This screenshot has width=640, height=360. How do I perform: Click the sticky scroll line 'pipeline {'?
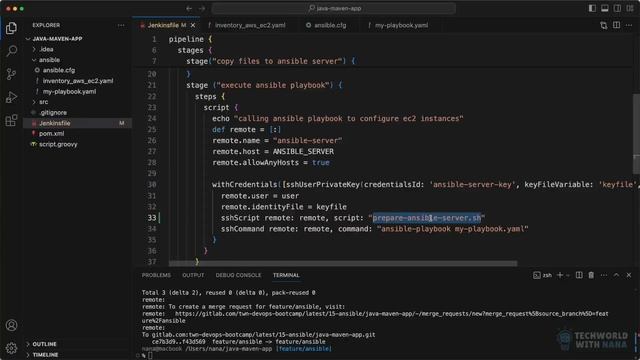190,39
